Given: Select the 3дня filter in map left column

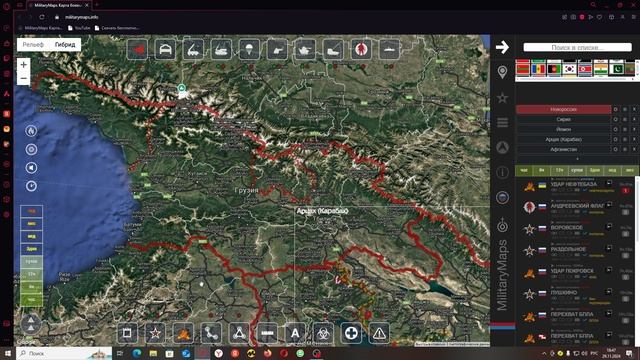Looking at the screenshot, I should point(31,249).
